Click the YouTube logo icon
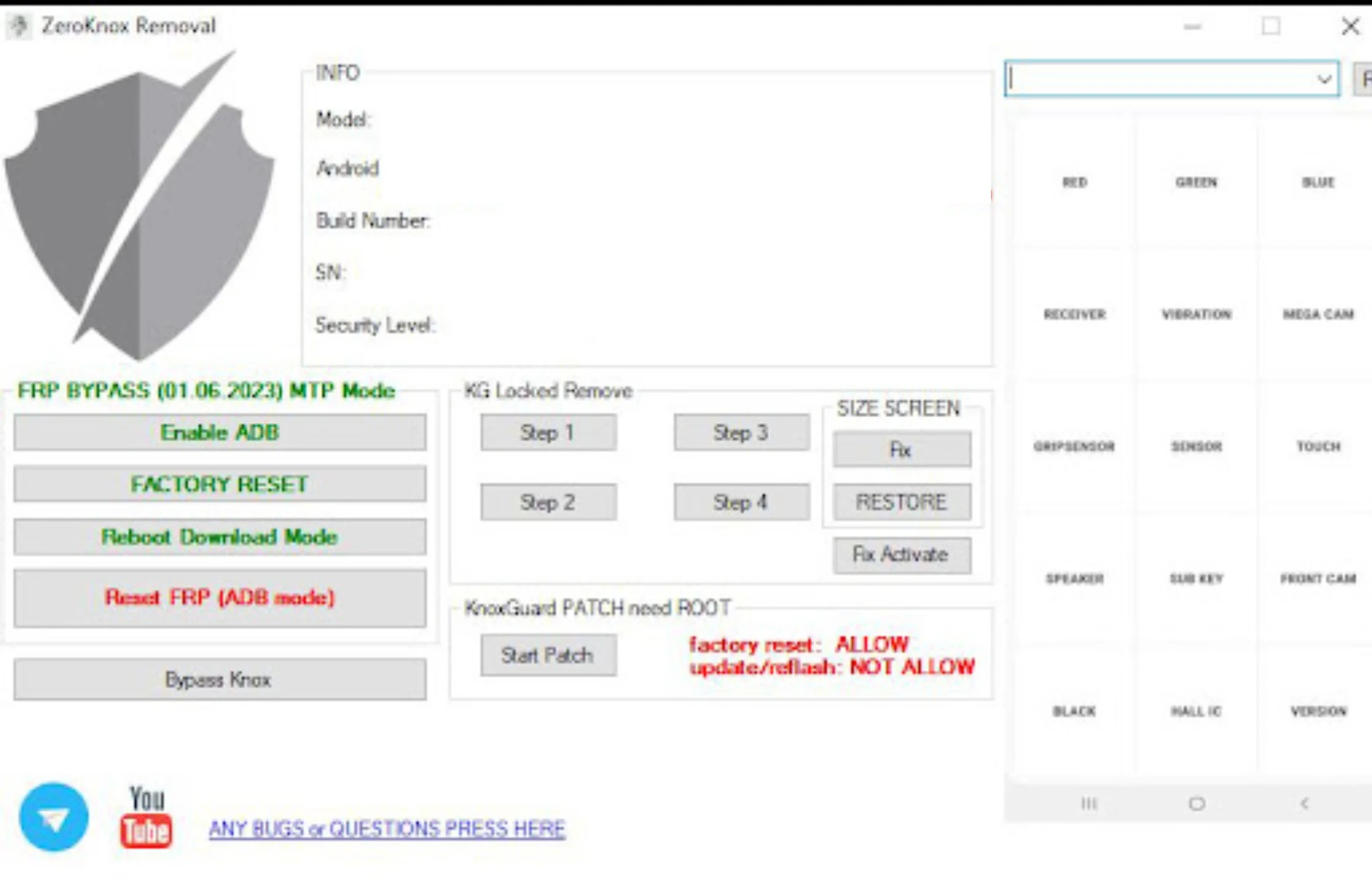The image size is (1372, 878). pos(146,818)
